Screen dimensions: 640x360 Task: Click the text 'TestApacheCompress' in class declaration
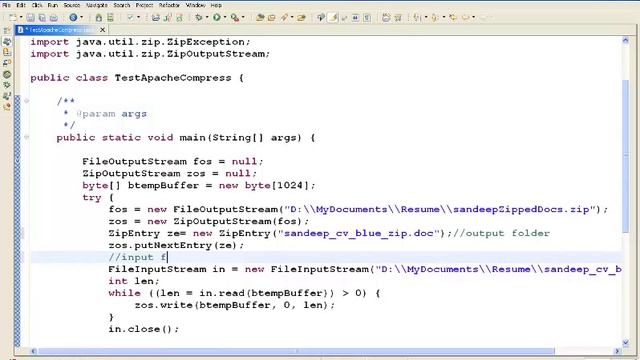173,78
